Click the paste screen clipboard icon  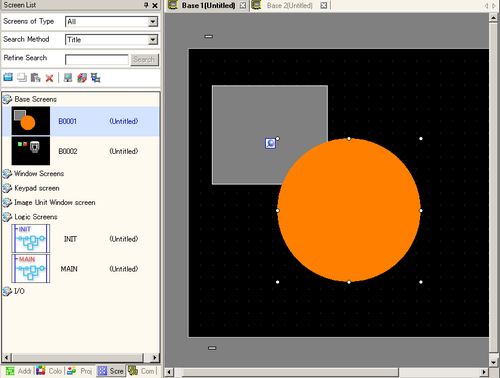click(35, 78)
